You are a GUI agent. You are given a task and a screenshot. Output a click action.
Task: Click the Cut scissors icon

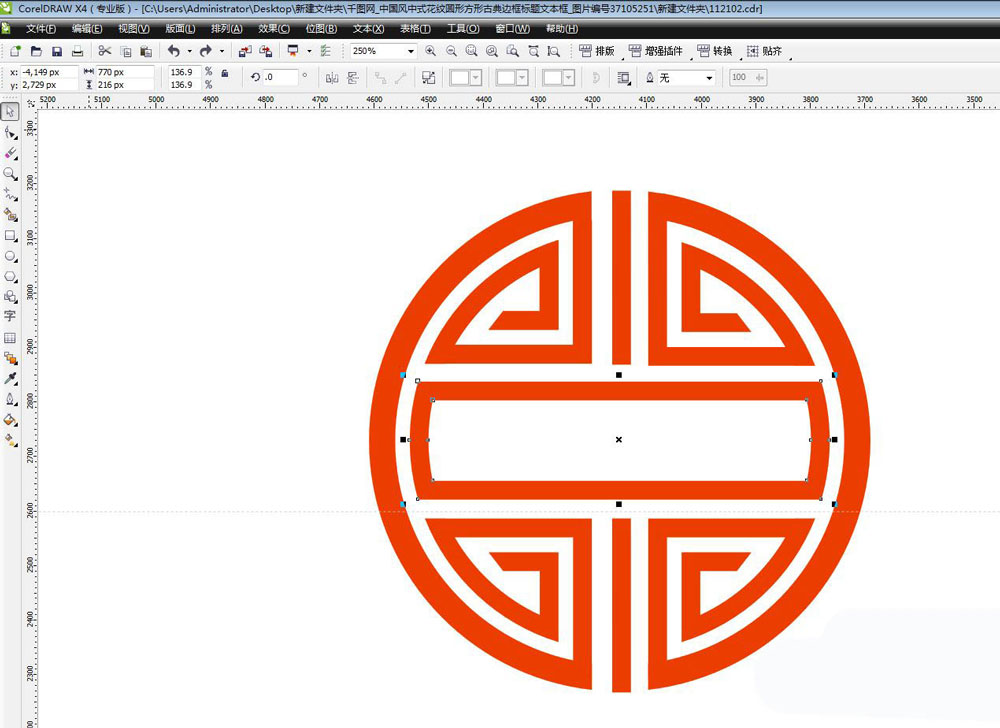pos(104,51)
